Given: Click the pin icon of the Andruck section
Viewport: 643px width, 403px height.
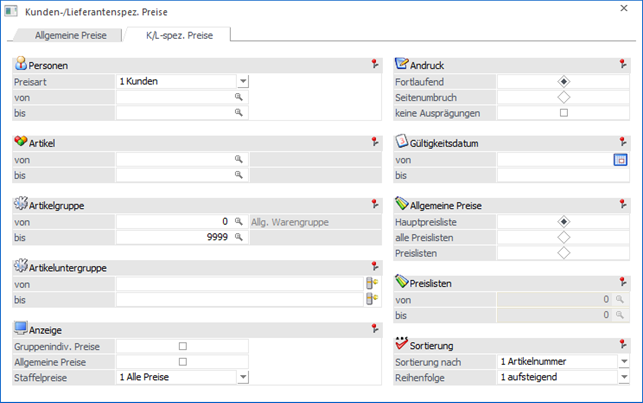Looking at the screenshot, I should click(623, 64).
